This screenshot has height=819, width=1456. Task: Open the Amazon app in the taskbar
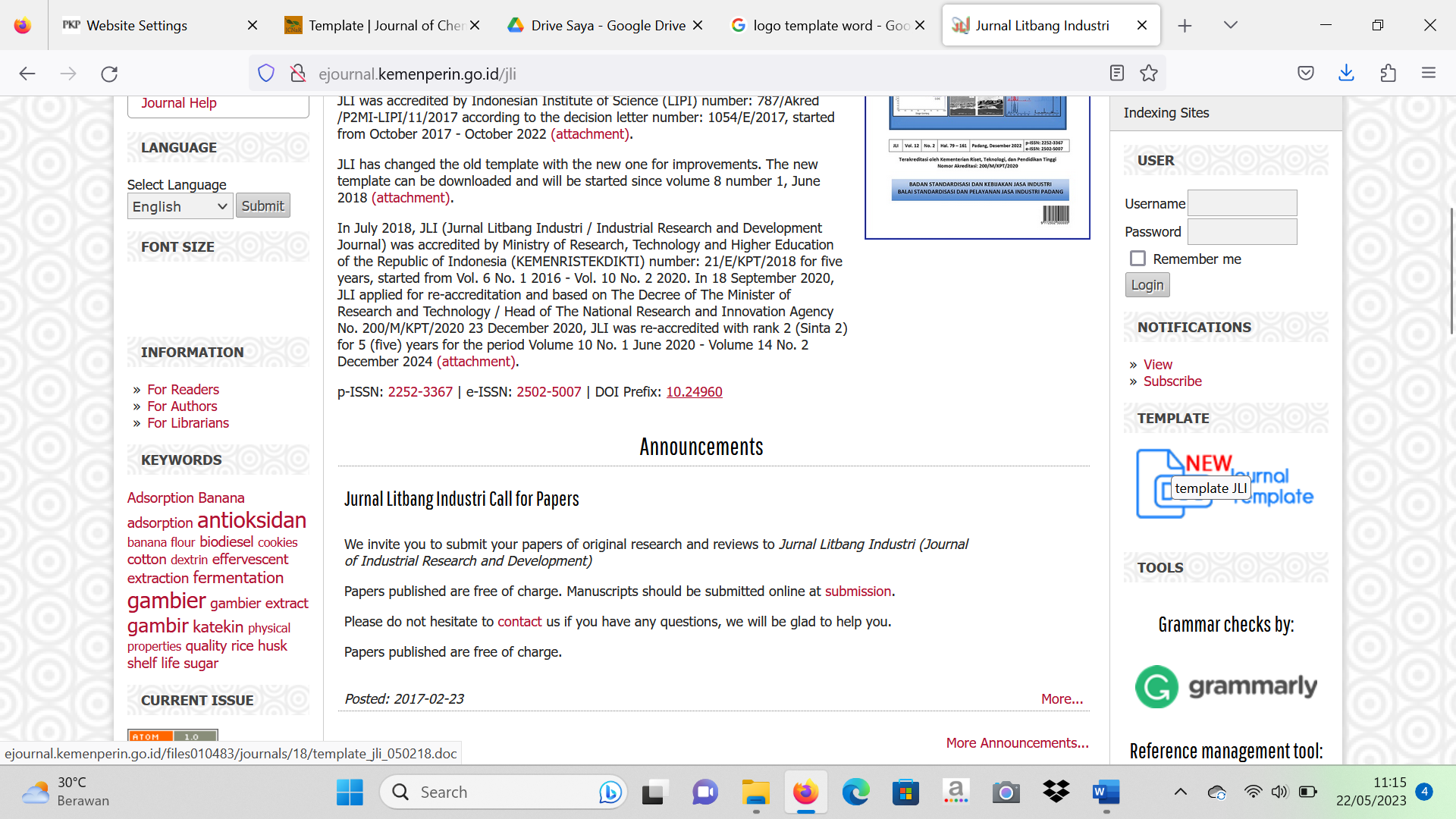(x=955, y=792)
